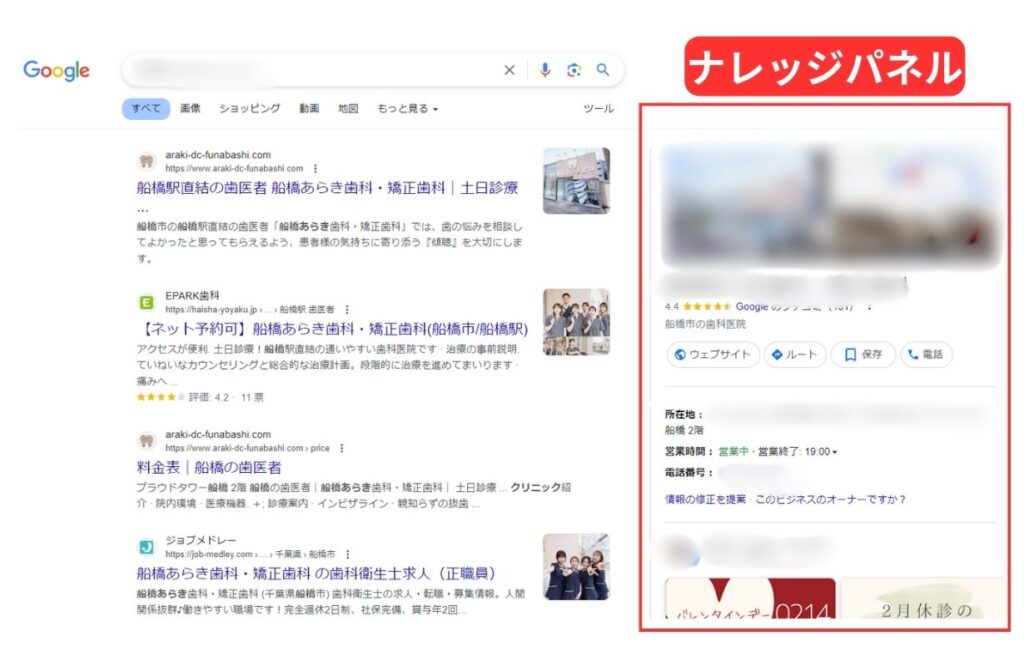The height and width of the screenshot is (666, 1024).
Task: Click the ルート directions button
Action: 794,354
